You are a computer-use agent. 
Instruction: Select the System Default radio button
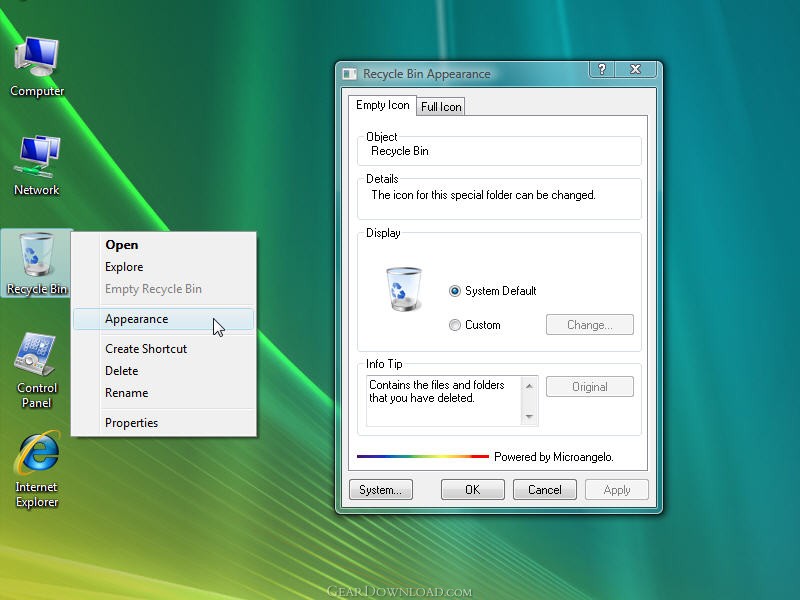(x=455, y=291)
